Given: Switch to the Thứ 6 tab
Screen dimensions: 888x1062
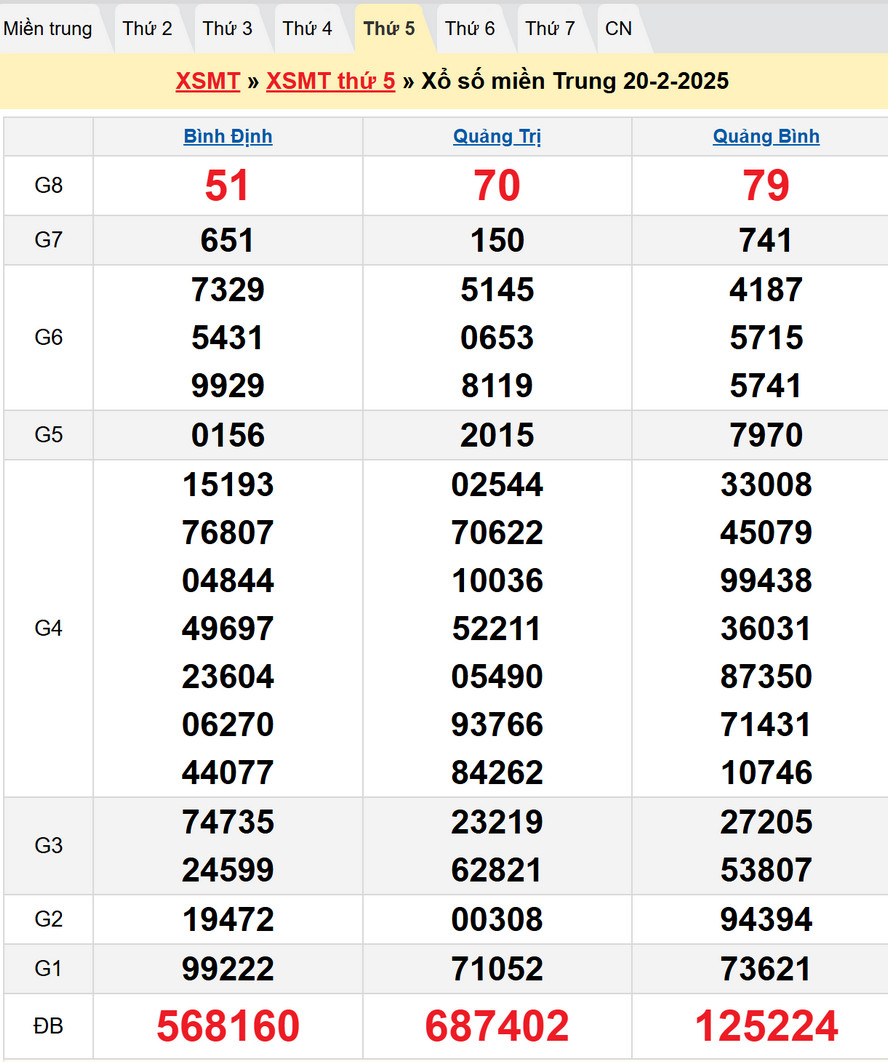Looking at the screenshot, I should point(470,29).
